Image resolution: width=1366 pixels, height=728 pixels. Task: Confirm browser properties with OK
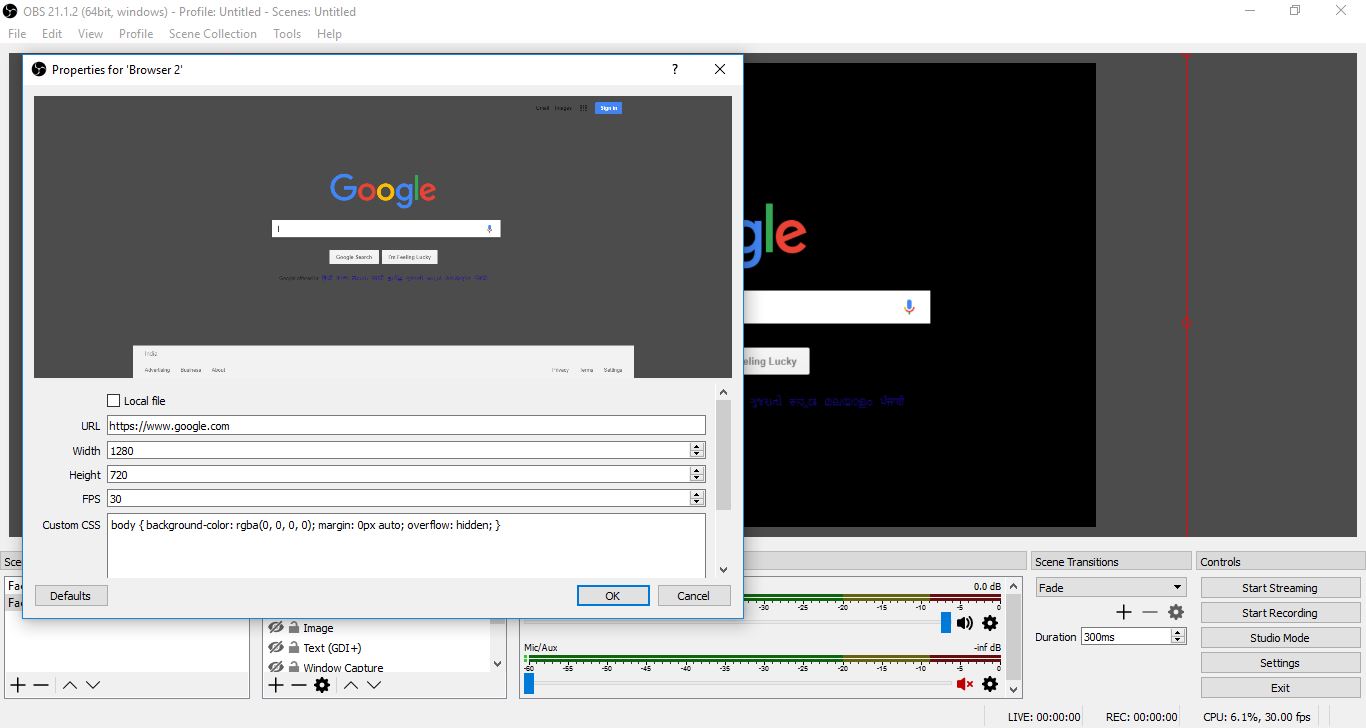(613, 596)
